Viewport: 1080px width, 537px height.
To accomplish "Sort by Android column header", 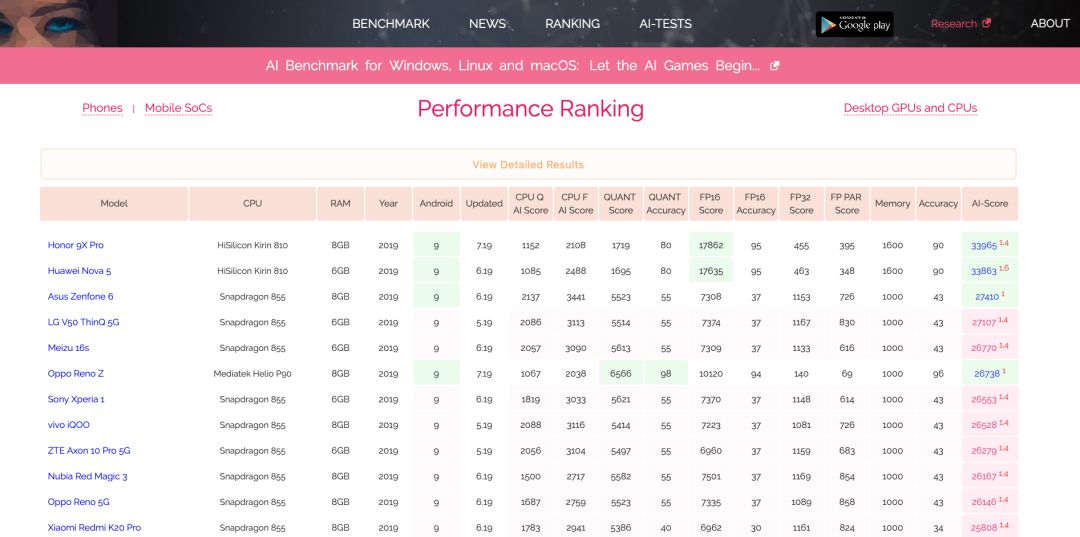I will (x=436, y=204).
